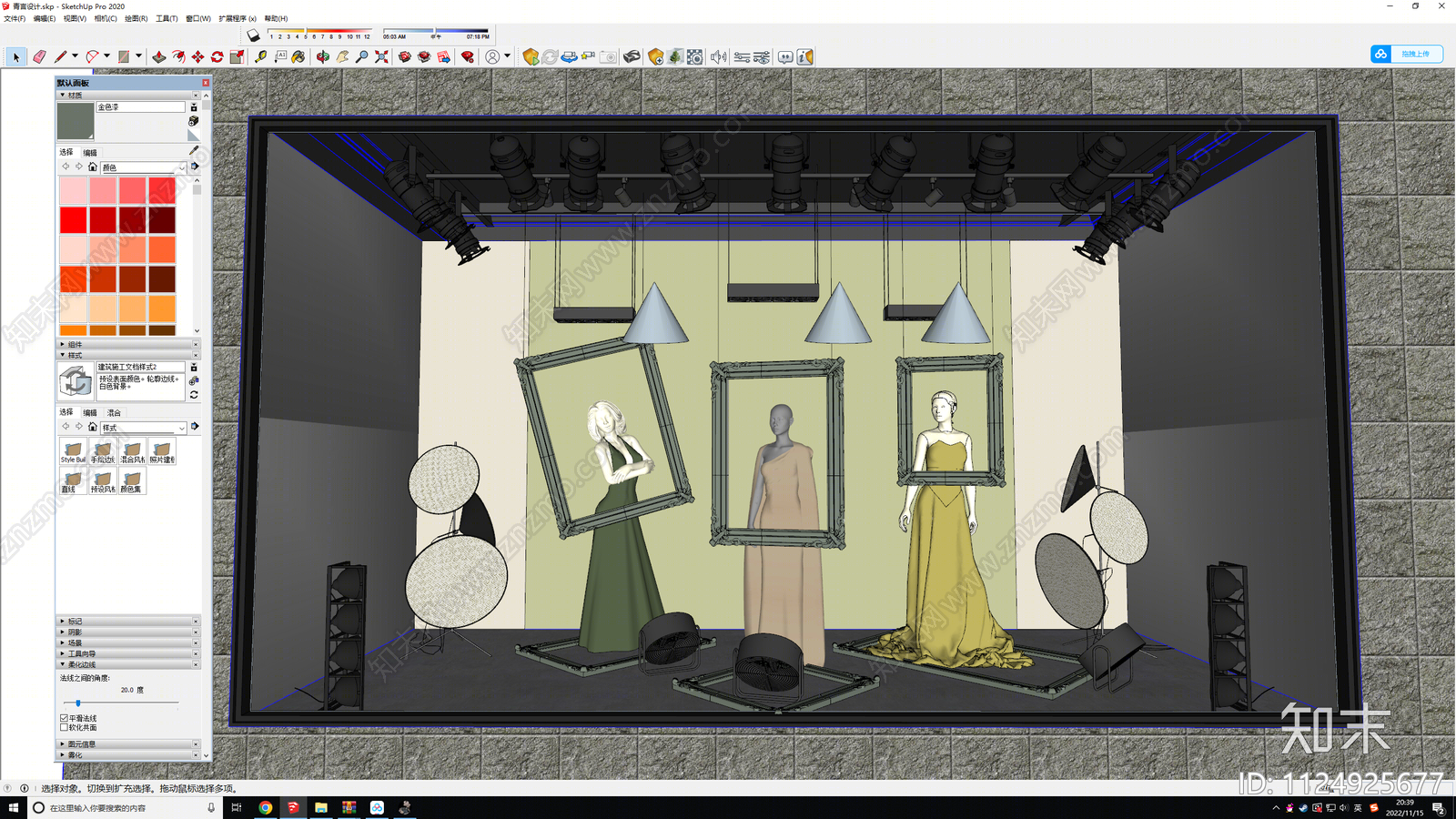Pick the Eraser tool
This screenshot has width=1456, height=819.
click(x=39, y=56)
